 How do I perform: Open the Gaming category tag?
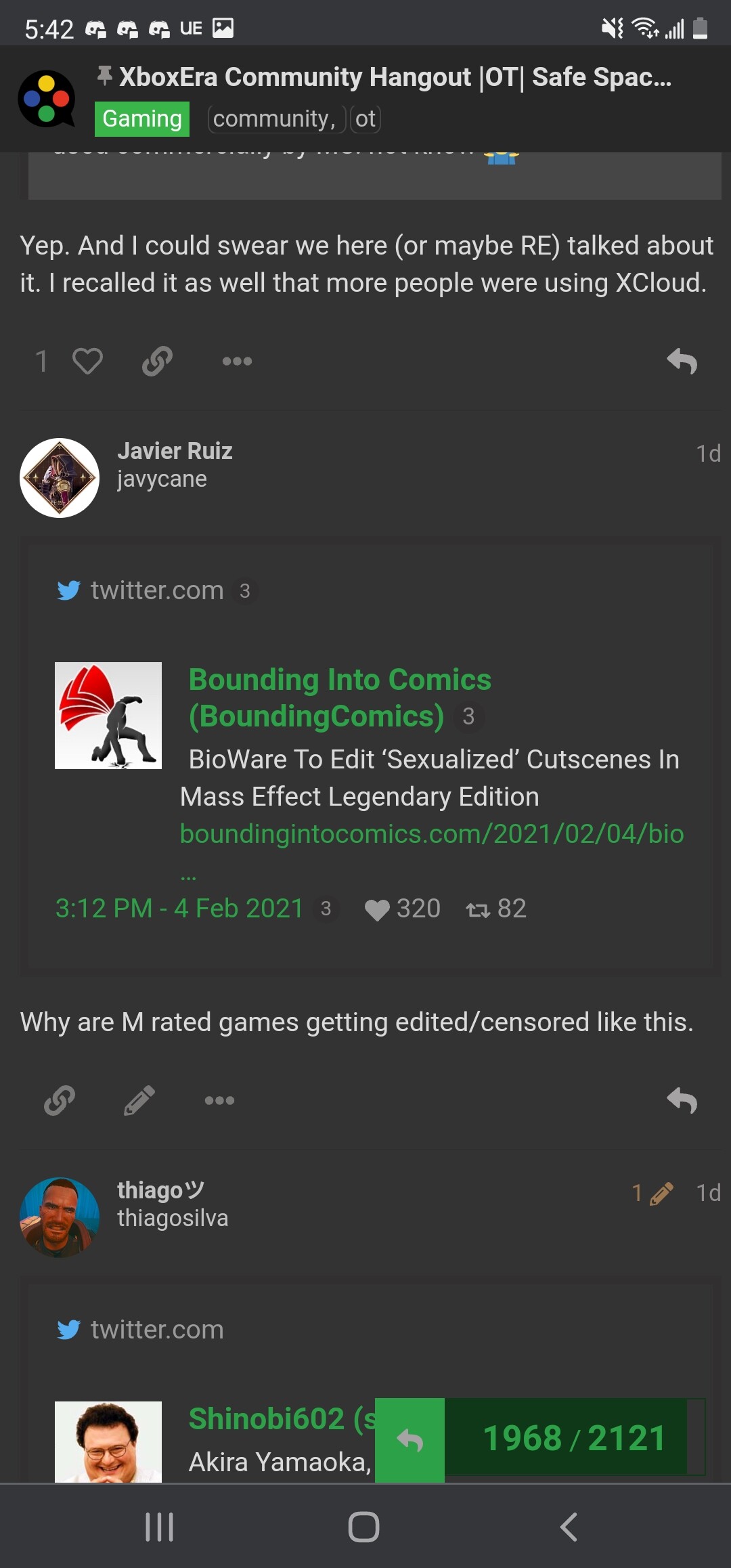[x=142, y=119]
